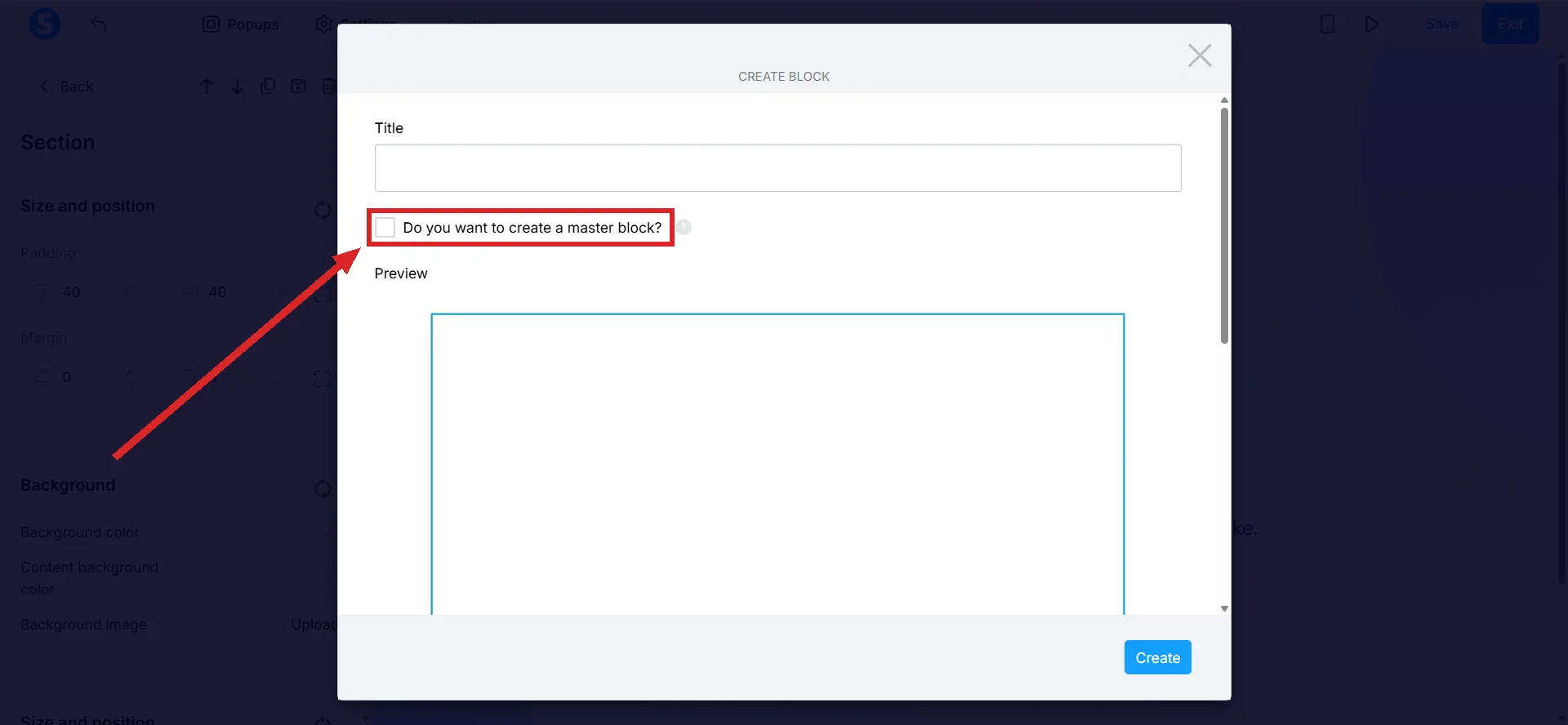Toggle individual margin sides bracket icon
Image resolution: width=1568 pixels, height=725 pixels.
coord(323,379)
